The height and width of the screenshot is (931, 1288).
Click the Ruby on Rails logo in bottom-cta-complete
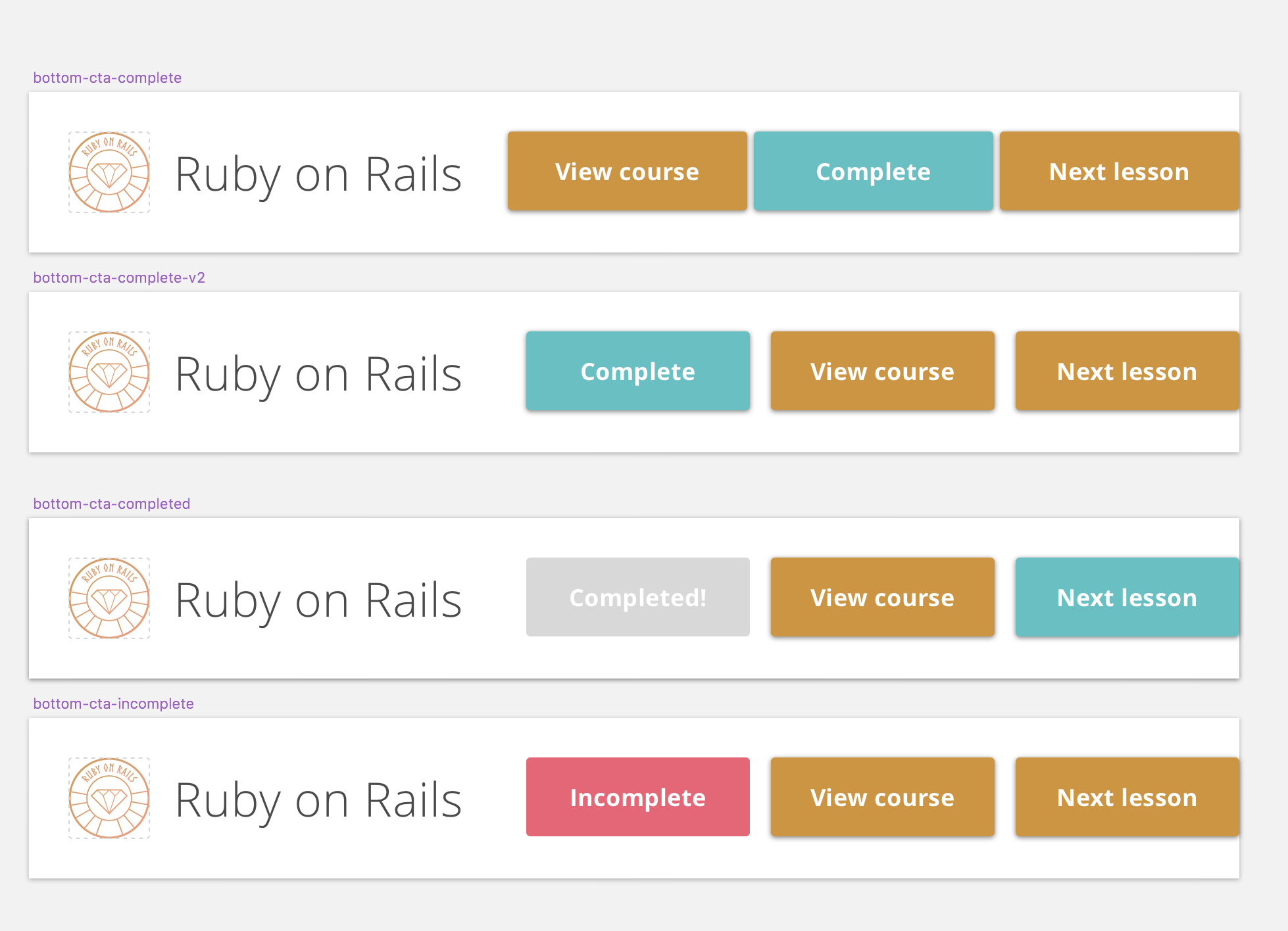[x=109, y=172]
